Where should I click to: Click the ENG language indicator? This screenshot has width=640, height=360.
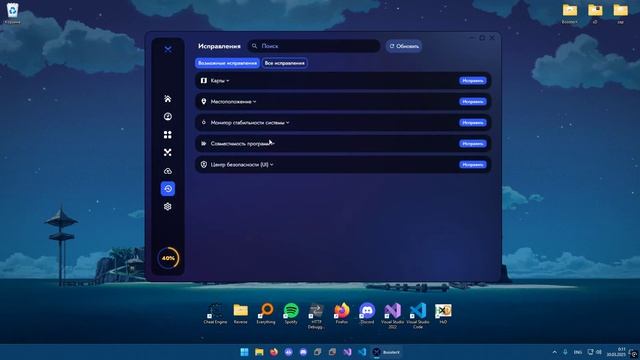pos(578,352)
